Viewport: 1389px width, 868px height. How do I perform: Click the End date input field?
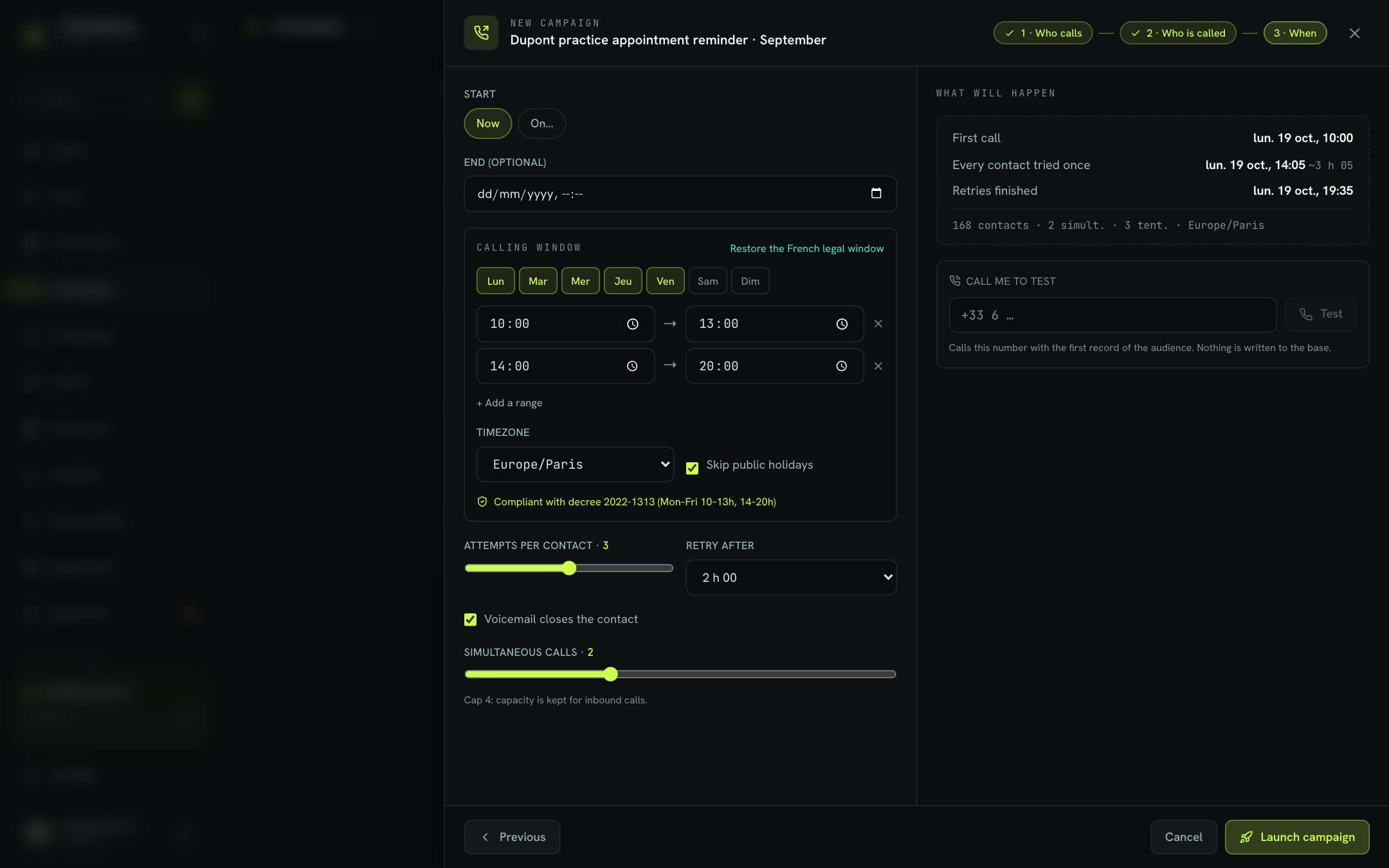[680, 194]
